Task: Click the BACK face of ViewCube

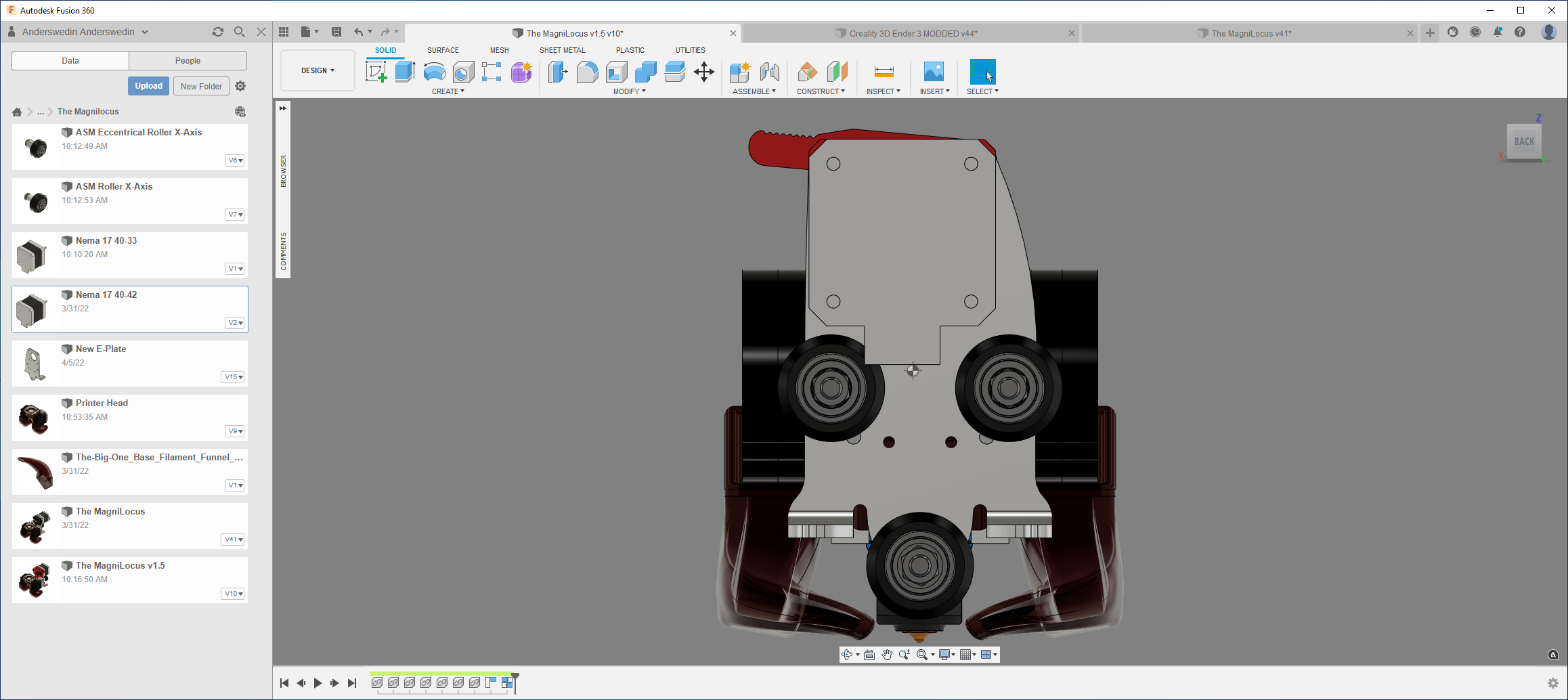Action: 1524,141
